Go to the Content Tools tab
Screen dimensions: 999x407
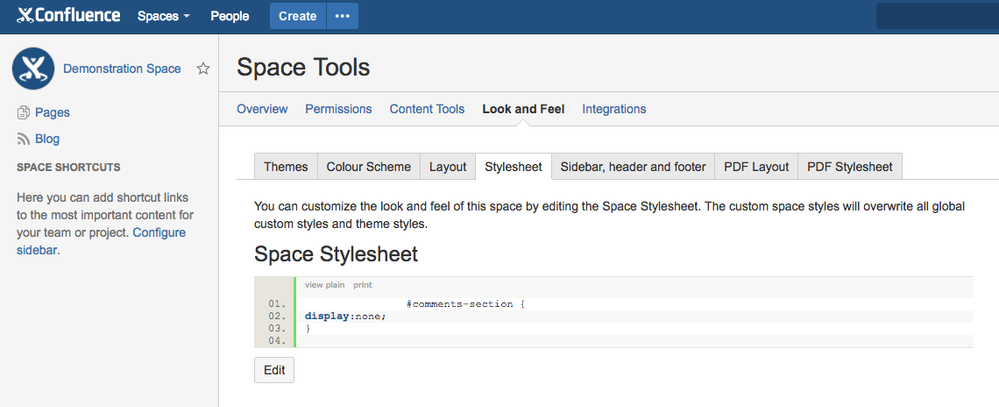pos(427,109)
